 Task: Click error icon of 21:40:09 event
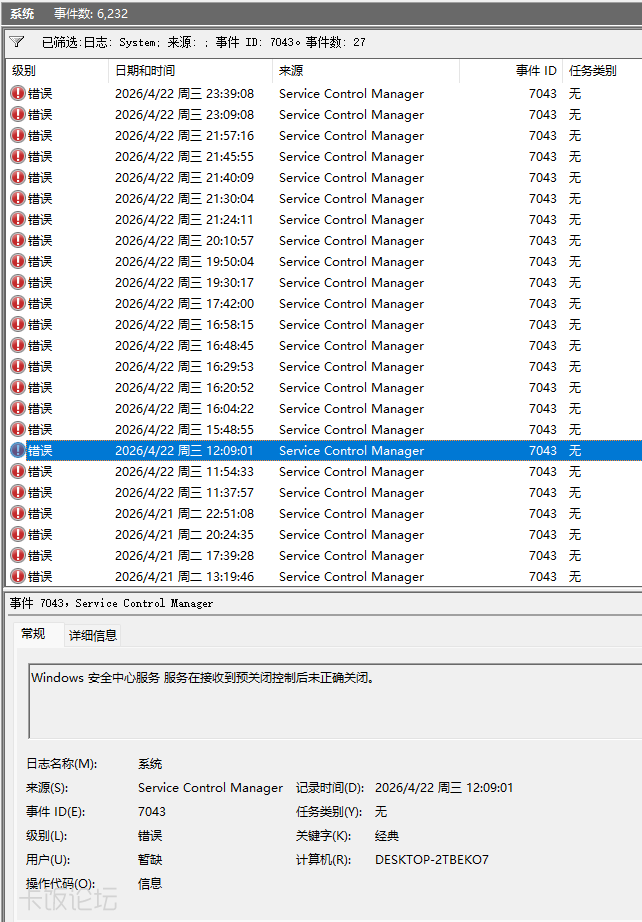point(18,177)
